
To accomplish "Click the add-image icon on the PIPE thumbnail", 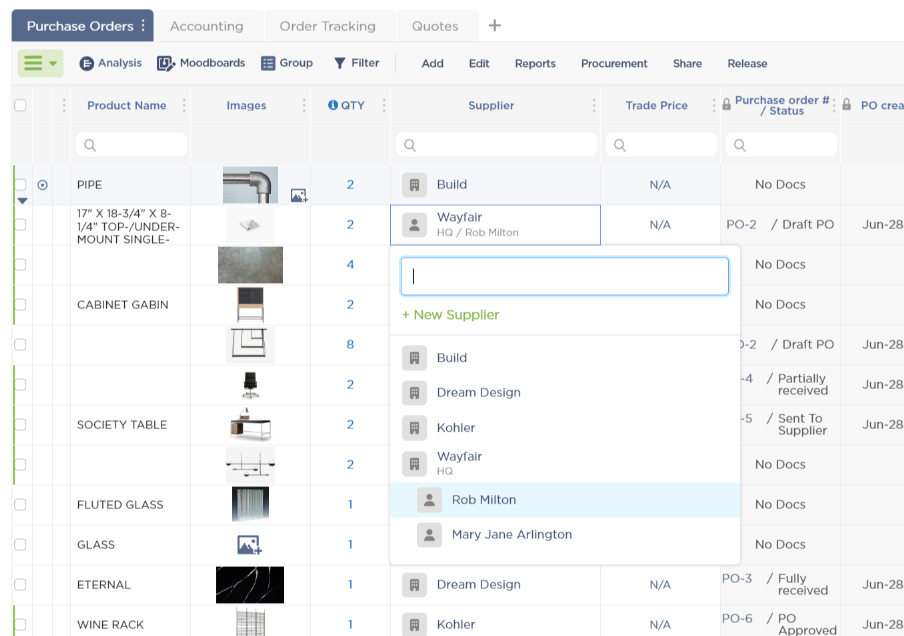I will pyautogui.click(x=298, y=196).
